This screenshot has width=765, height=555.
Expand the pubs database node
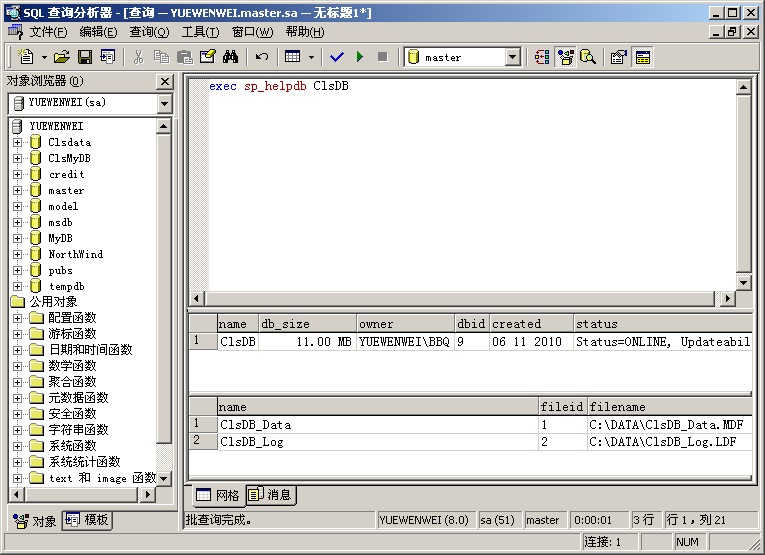click(18, 271)
